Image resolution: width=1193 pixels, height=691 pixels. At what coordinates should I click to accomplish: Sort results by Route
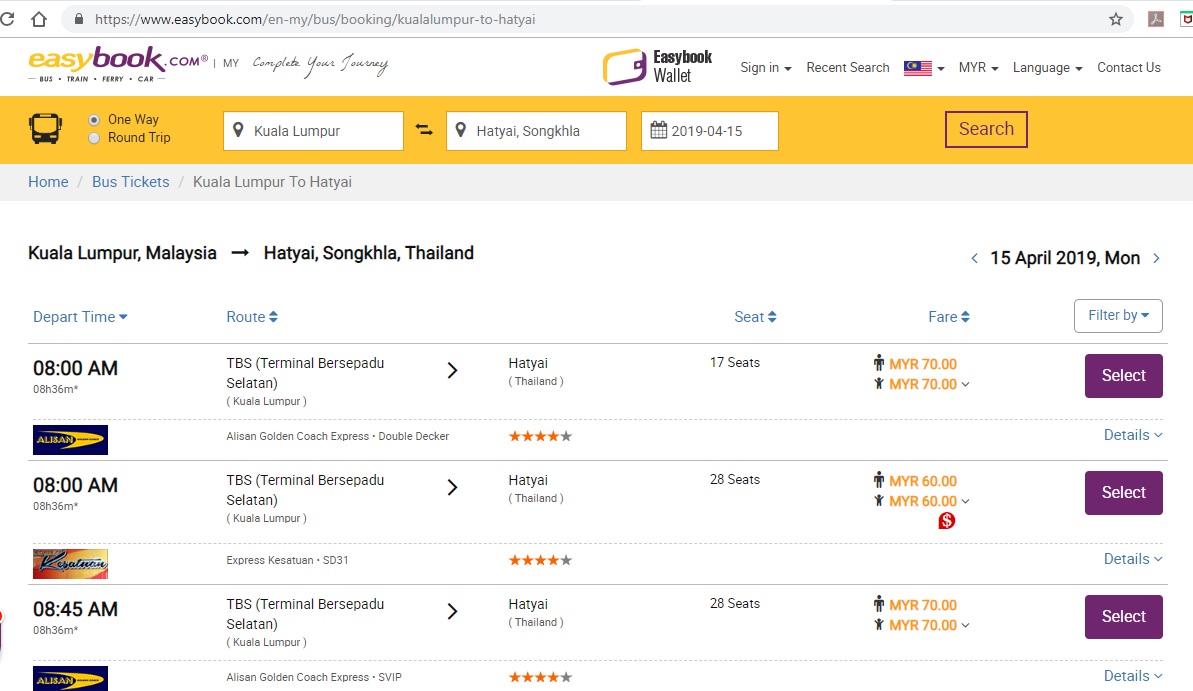point(252,317)
